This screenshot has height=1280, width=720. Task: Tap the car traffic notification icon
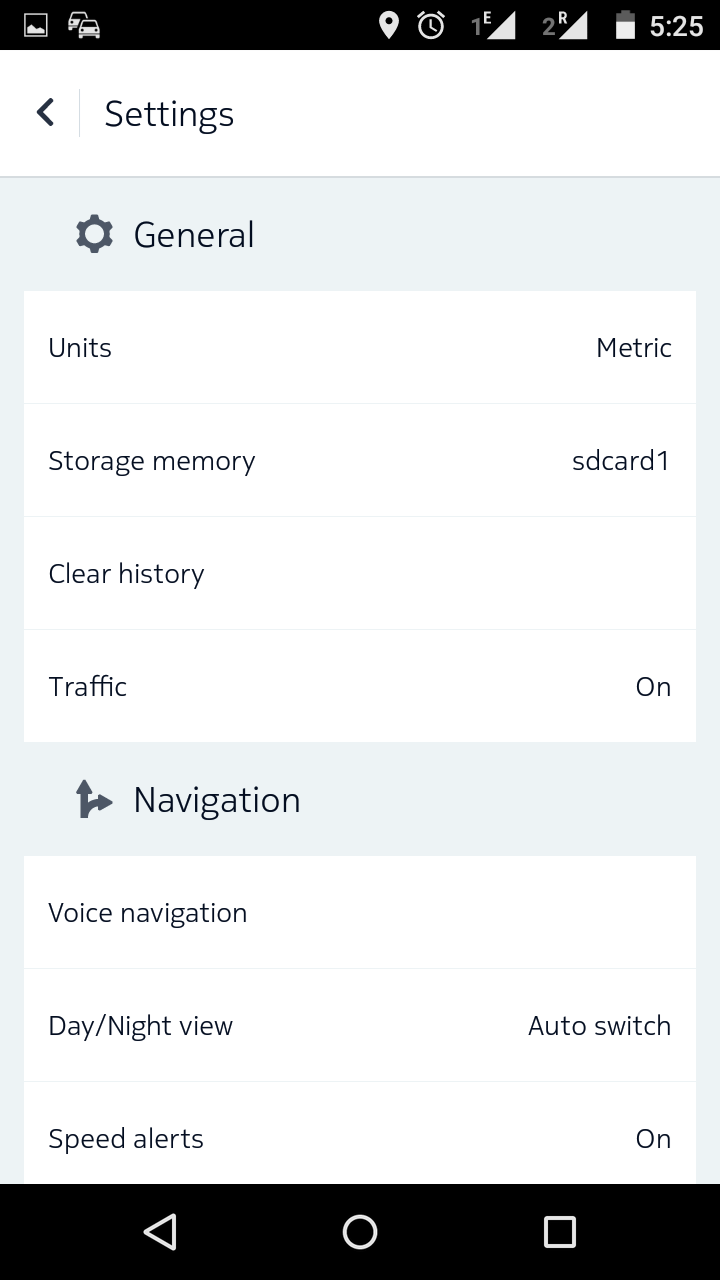84,26
